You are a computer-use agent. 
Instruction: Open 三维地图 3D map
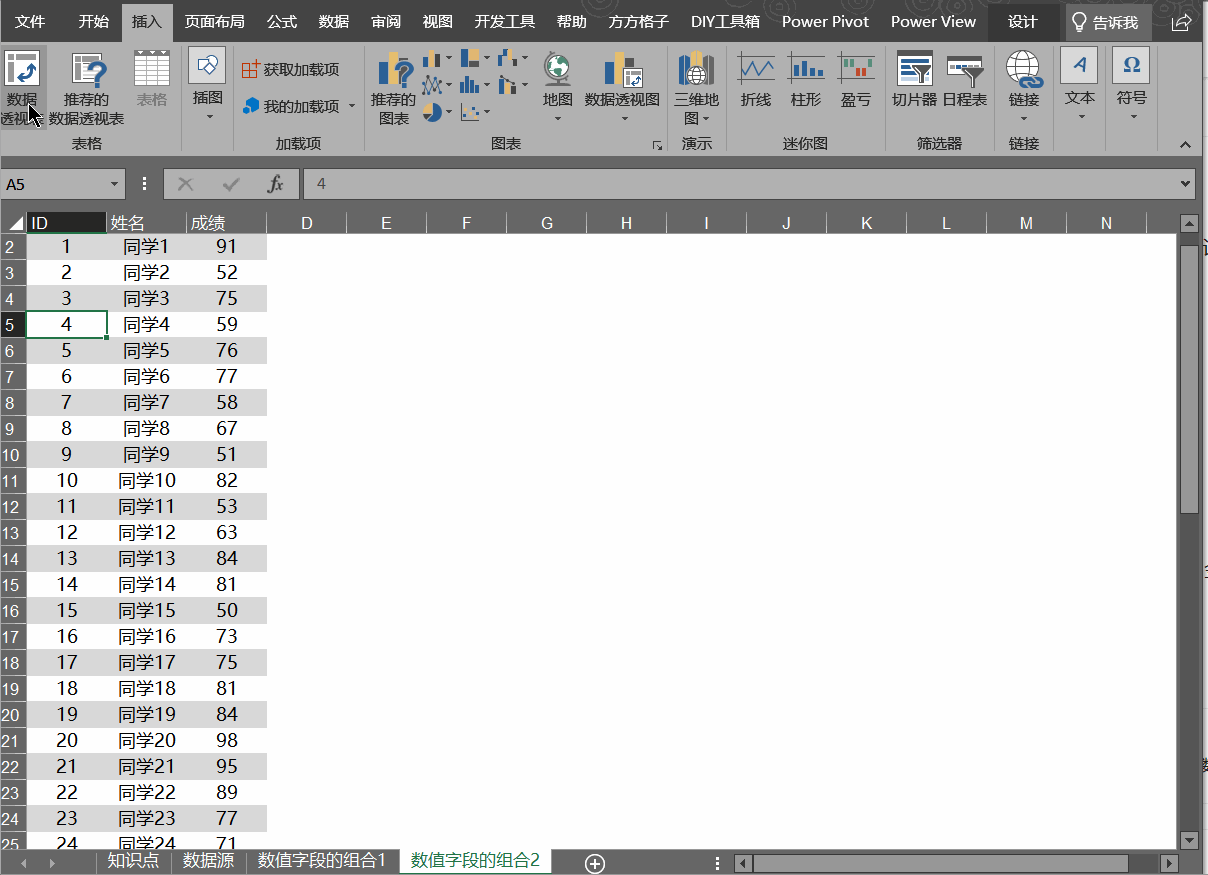pyautogui.click(x=696, y=88)
